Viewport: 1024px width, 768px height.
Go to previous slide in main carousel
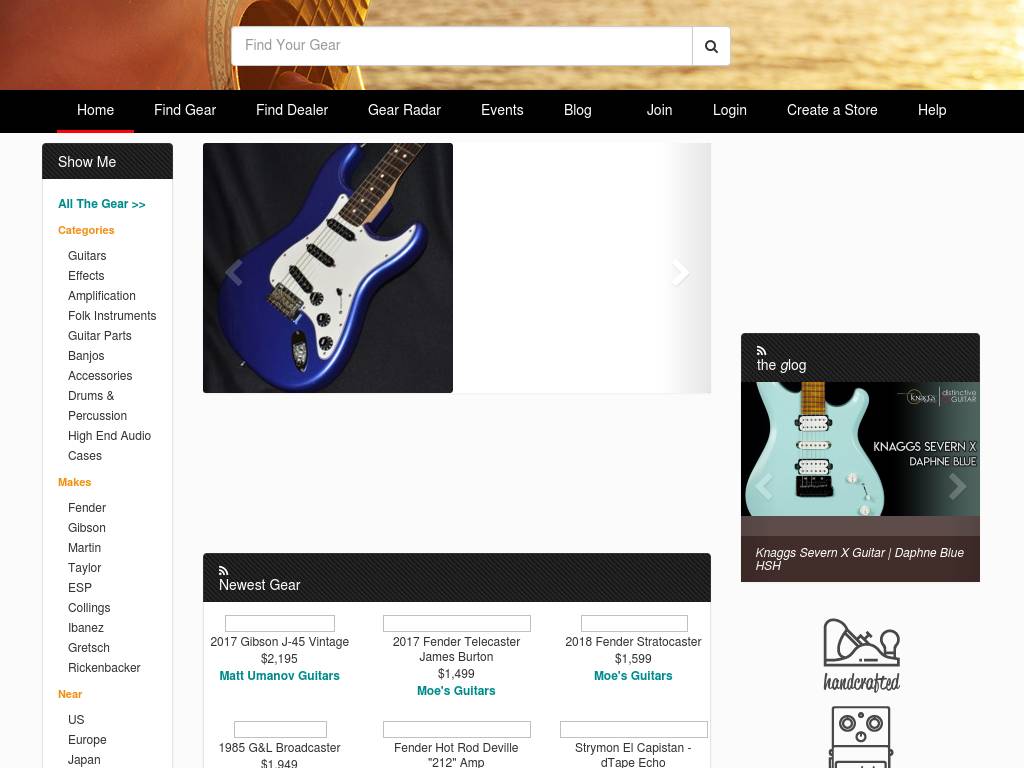[x=234, y=272]
